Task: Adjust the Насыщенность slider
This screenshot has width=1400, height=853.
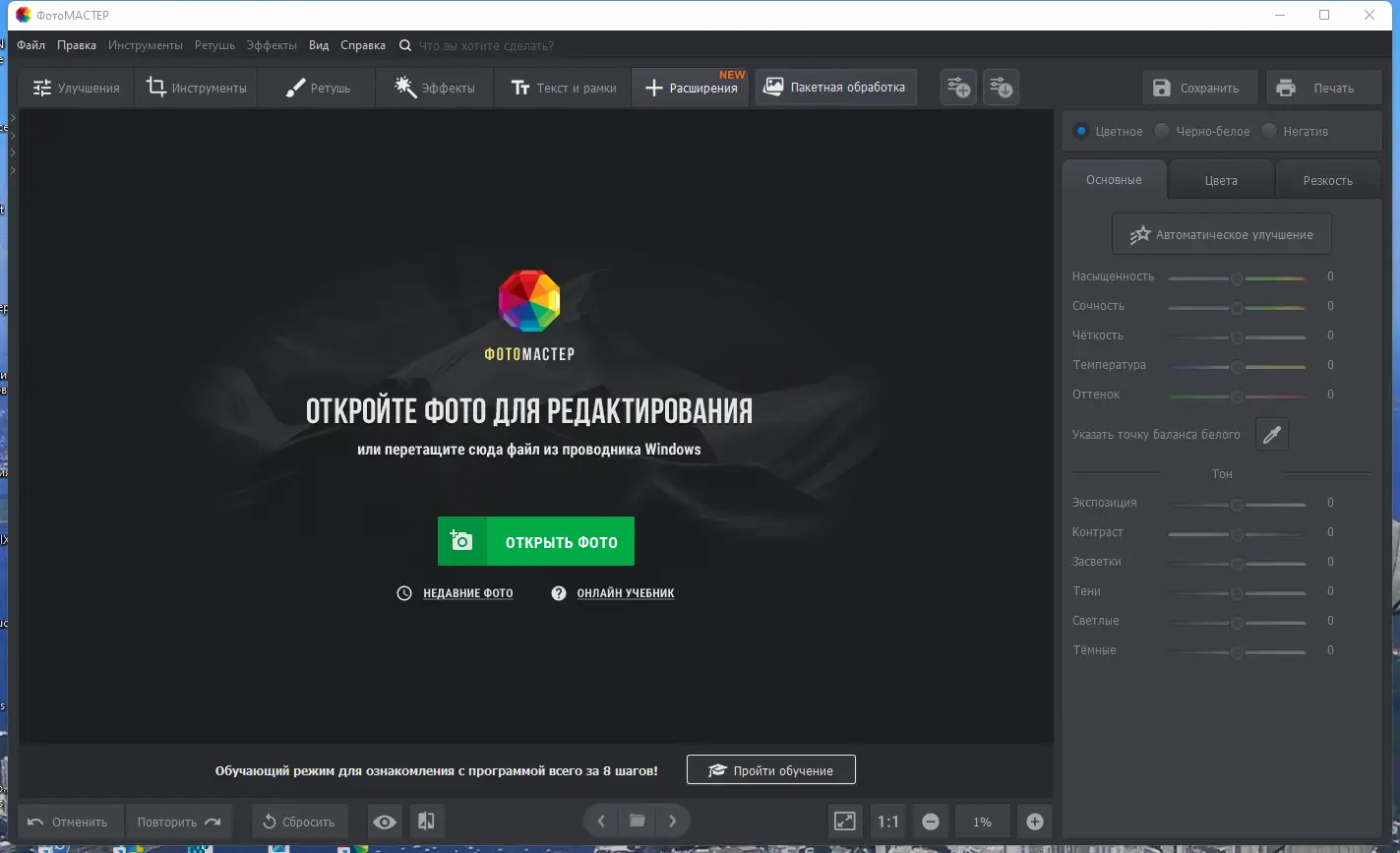Action: click(x=1236, y=276)
